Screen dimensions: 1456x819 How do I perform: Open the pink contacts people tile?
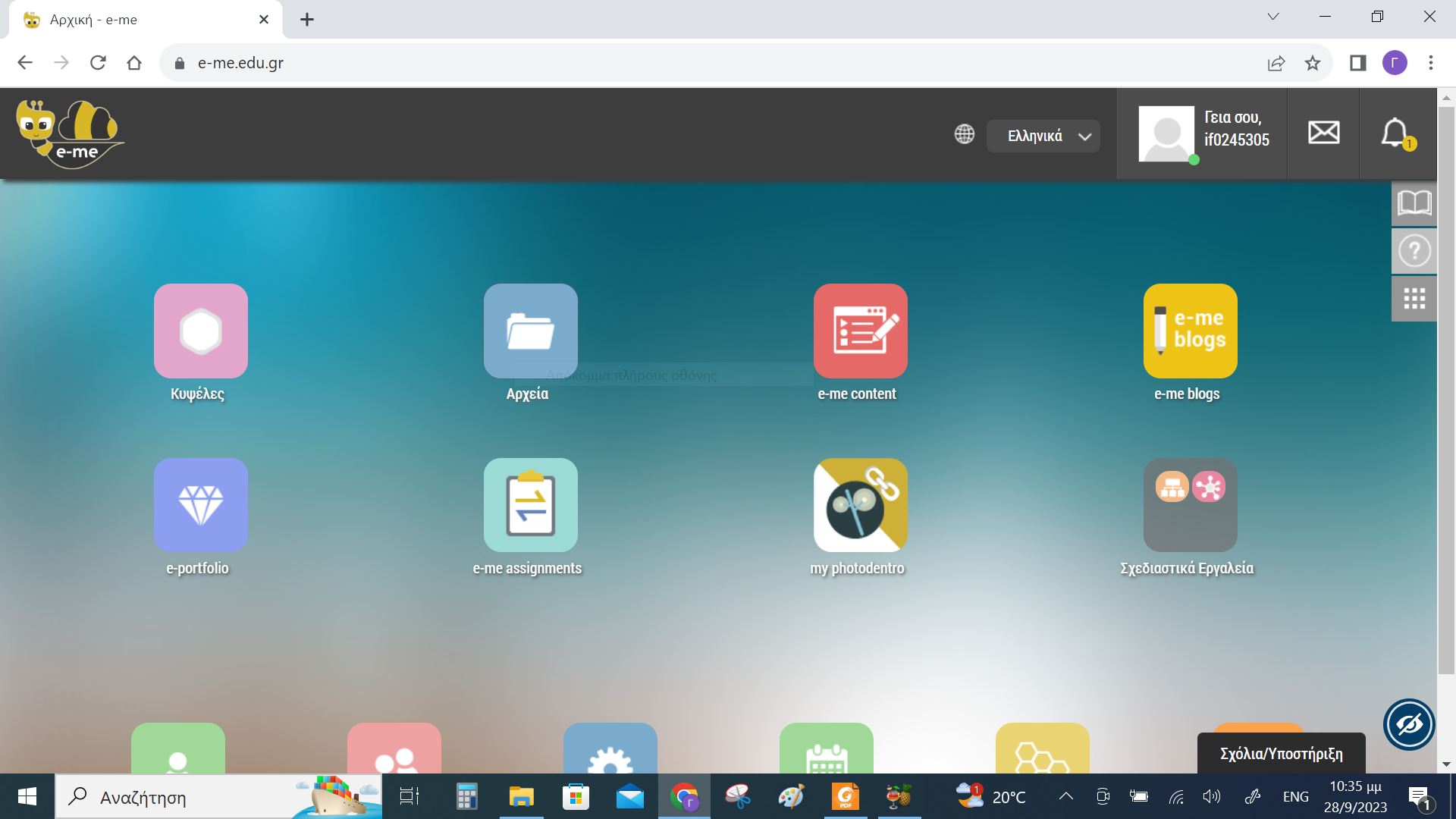pyautogui.click(x=394, y=748)
